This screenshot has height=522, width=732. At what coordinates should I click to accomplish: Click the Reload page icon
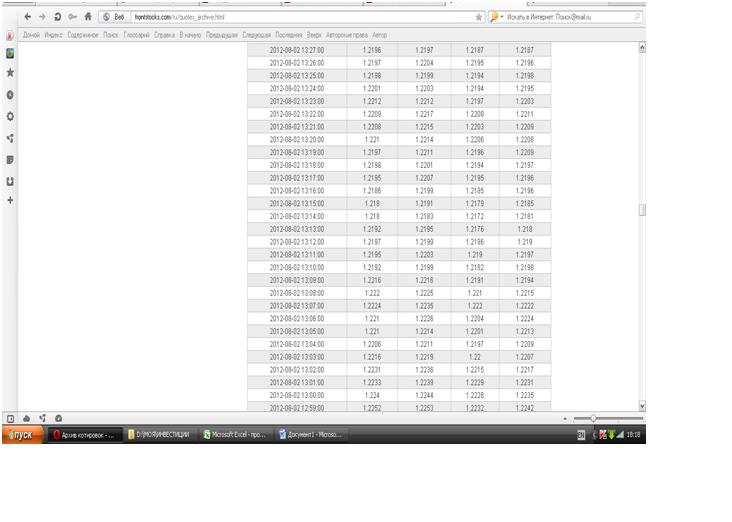coord(57,17)
